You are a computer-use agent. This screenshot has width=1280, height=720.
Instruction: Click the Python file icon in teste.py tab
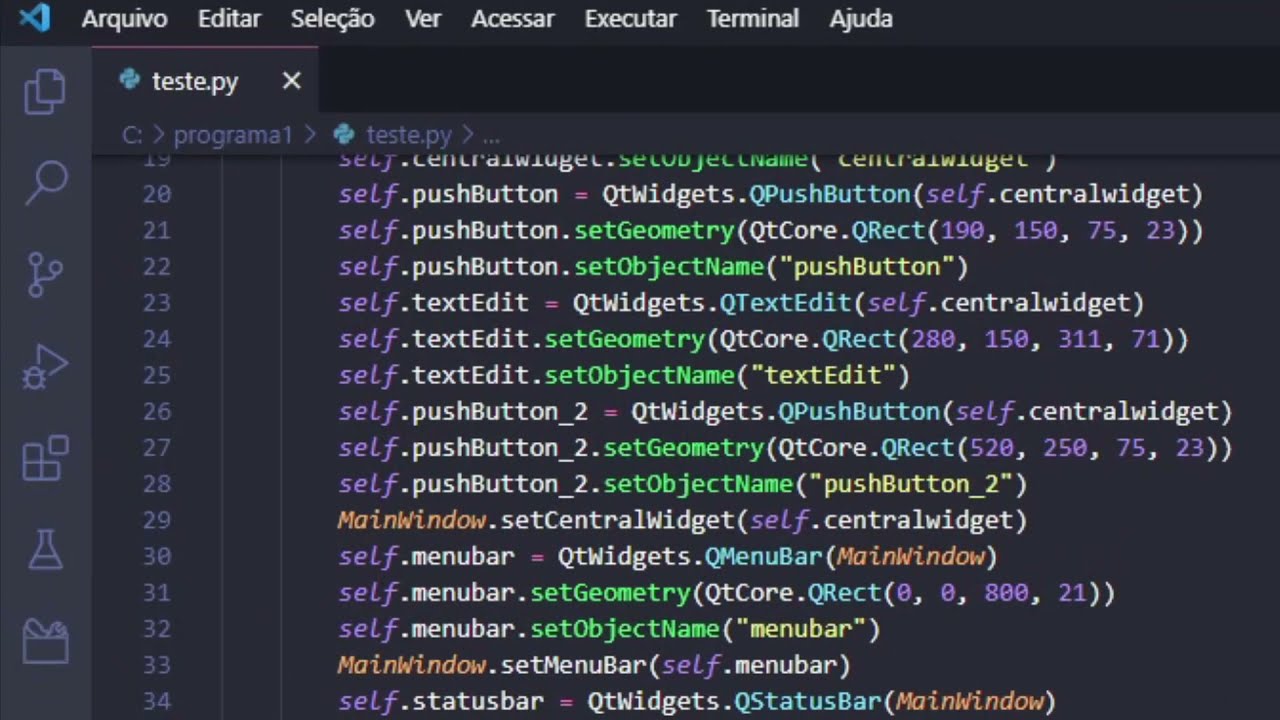[x=129, y=80]
